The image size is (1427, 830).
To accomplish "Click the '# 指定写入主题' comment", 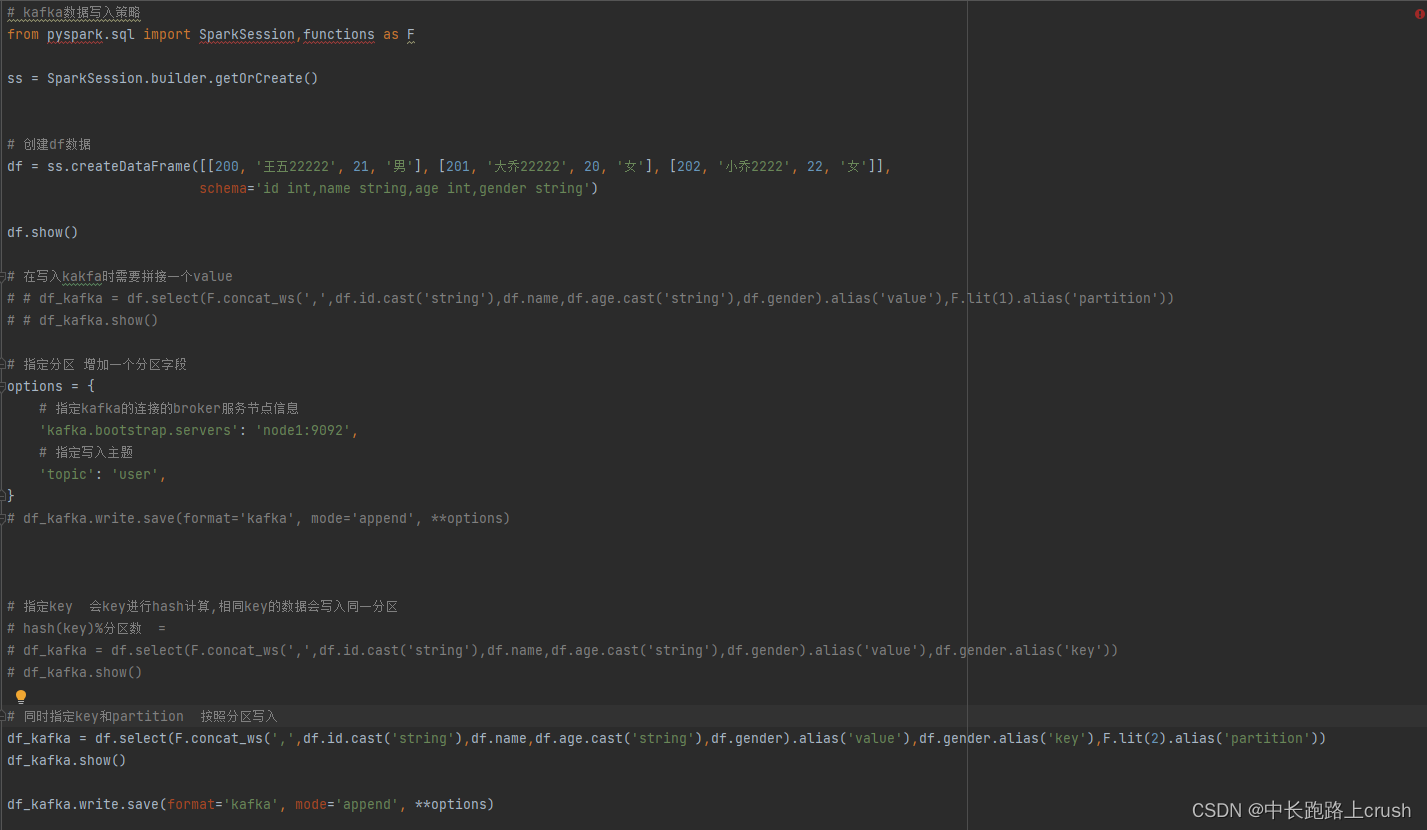I will pyautogui.click(x=86, y=452).
